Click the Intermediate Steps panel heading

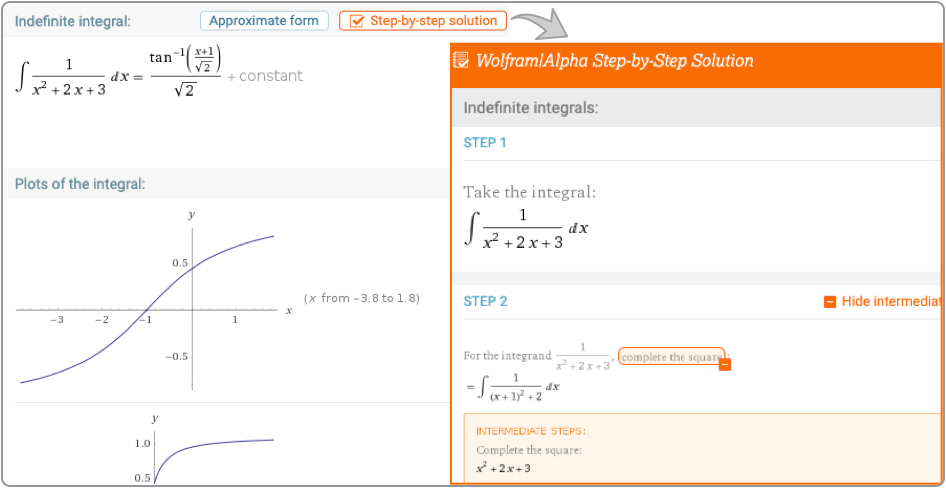pyautogui.click(x=531, y=431)
